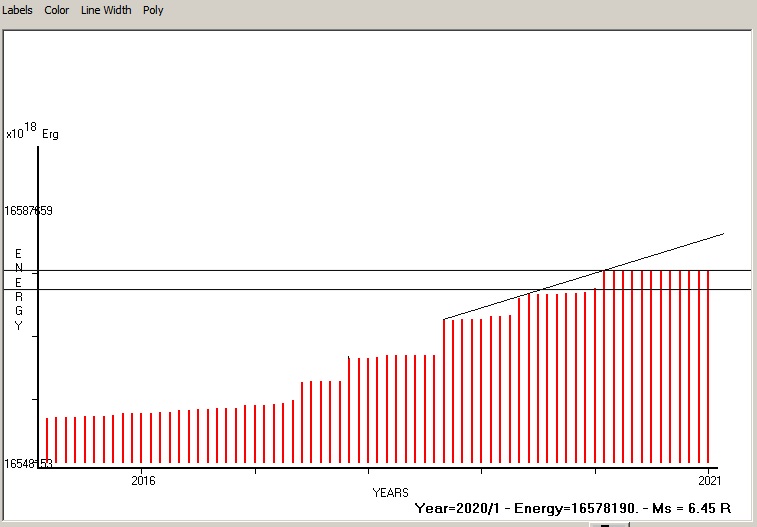Screen dimensions: 757x527
Task: Click the red bar directly above 2016
Action: coord(142,438)
